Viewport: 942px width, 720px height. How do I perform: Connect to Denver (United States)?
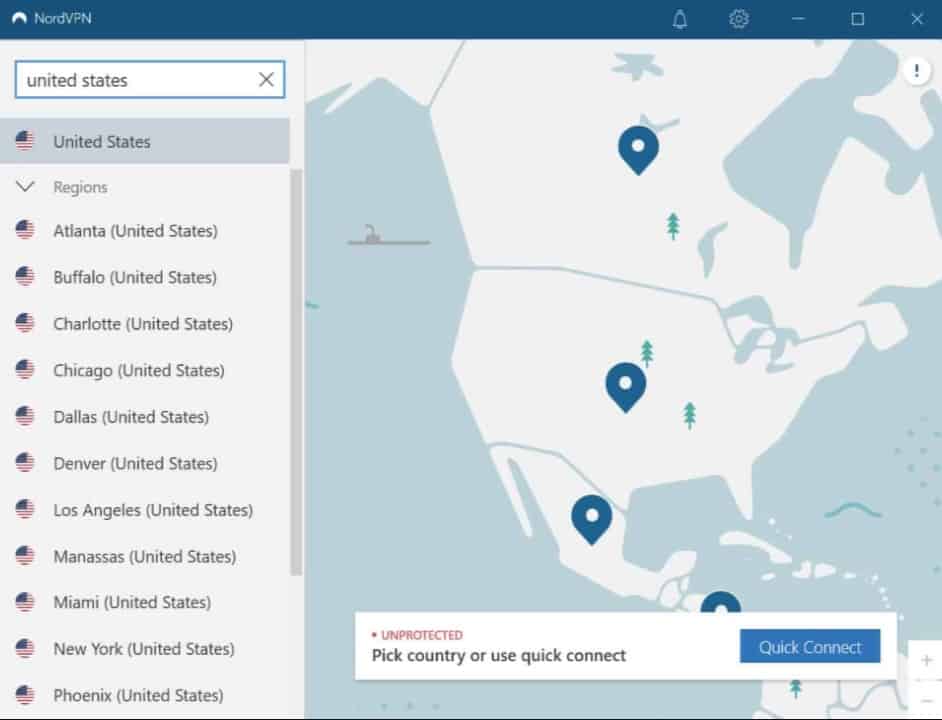click(x=145, y=463)
